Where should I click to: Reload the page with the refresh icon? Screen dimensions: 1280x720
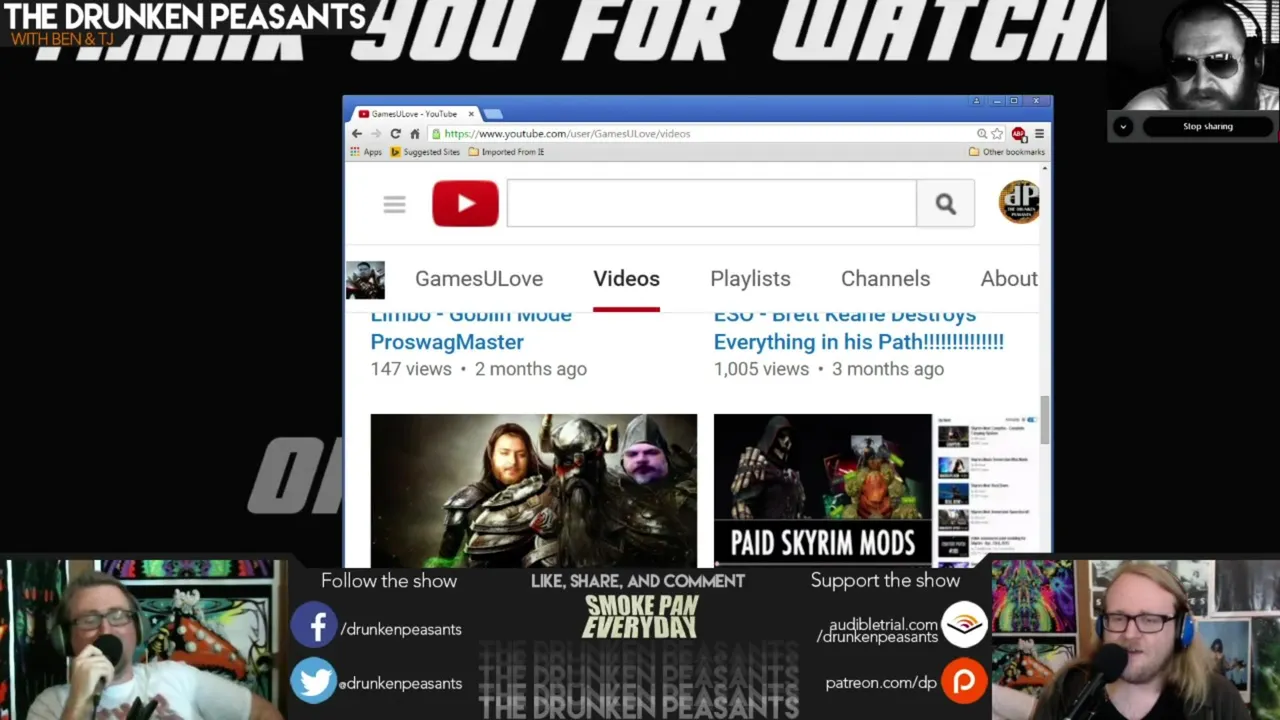[395, 134]
